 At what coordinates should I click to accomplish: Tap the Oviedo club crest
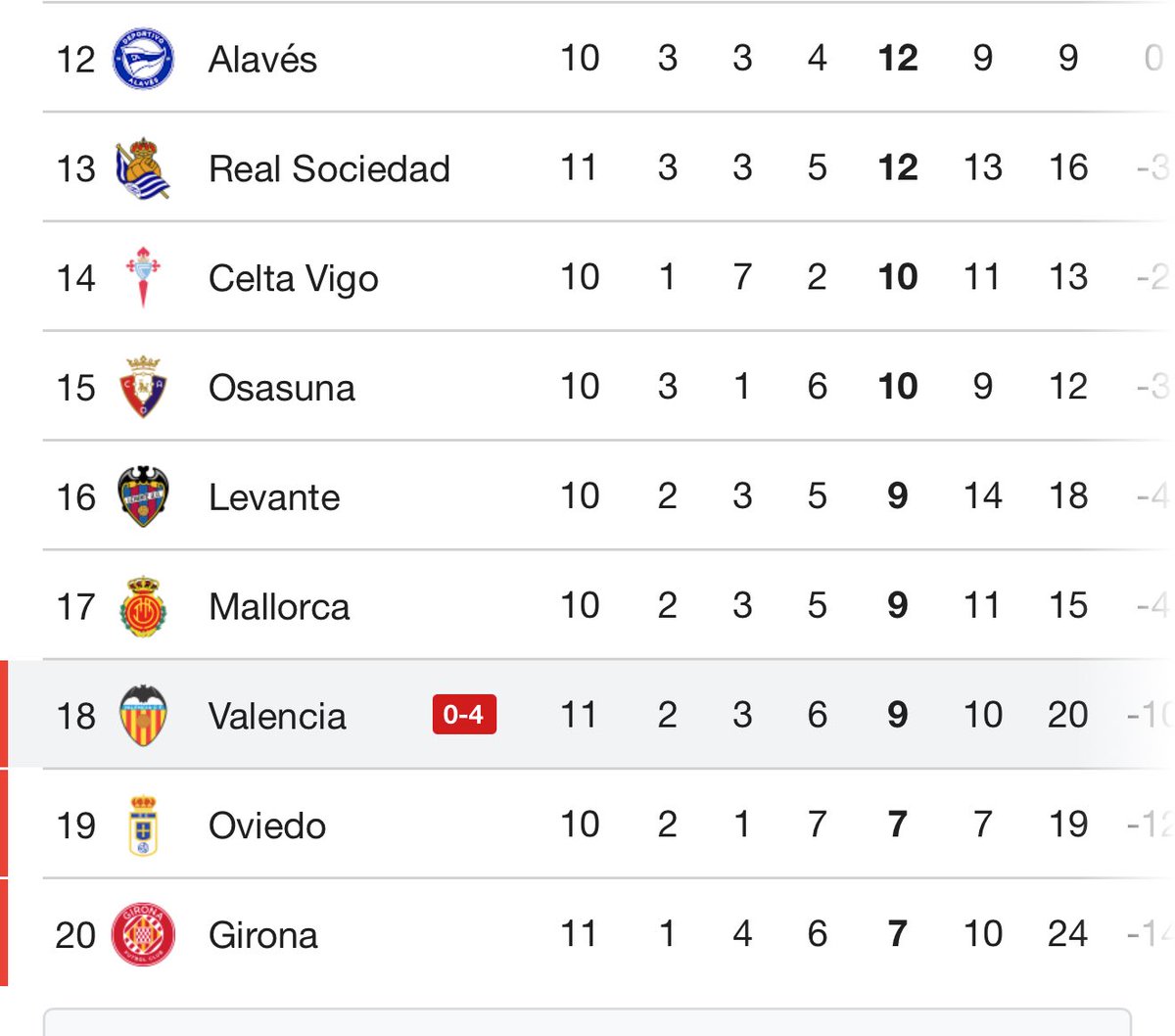point(144,825)
